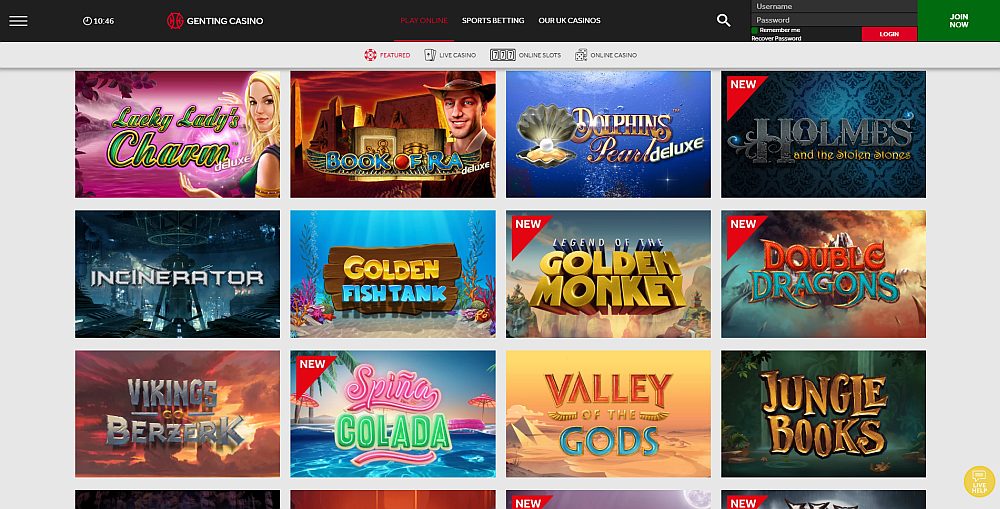The image size is (1000, 509).
Task: Select the Double Dragons game tile
Action: point(823,274)
